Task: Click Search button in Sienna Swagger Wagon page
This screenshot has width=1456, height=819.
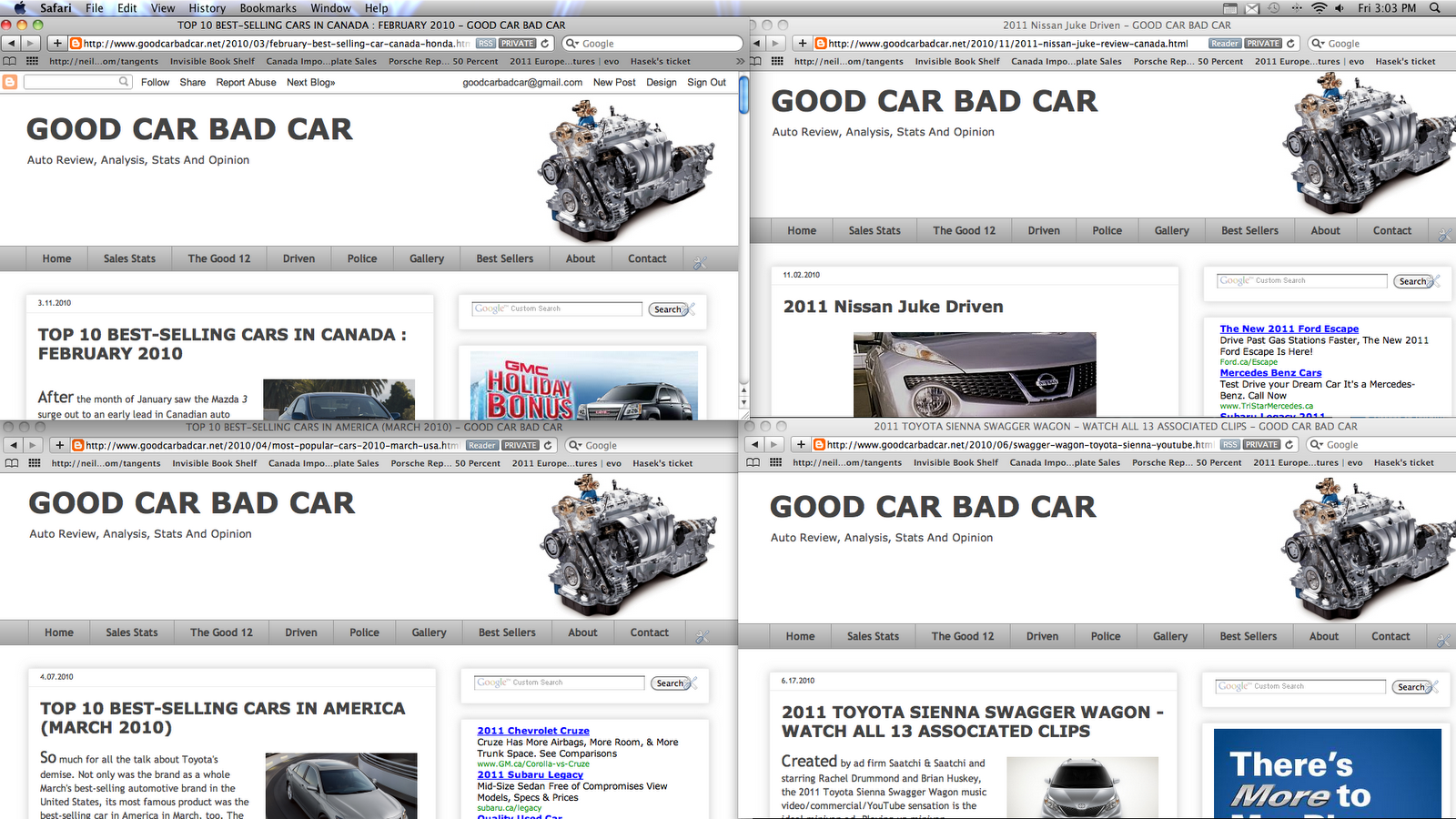Action: [1411, 687]
